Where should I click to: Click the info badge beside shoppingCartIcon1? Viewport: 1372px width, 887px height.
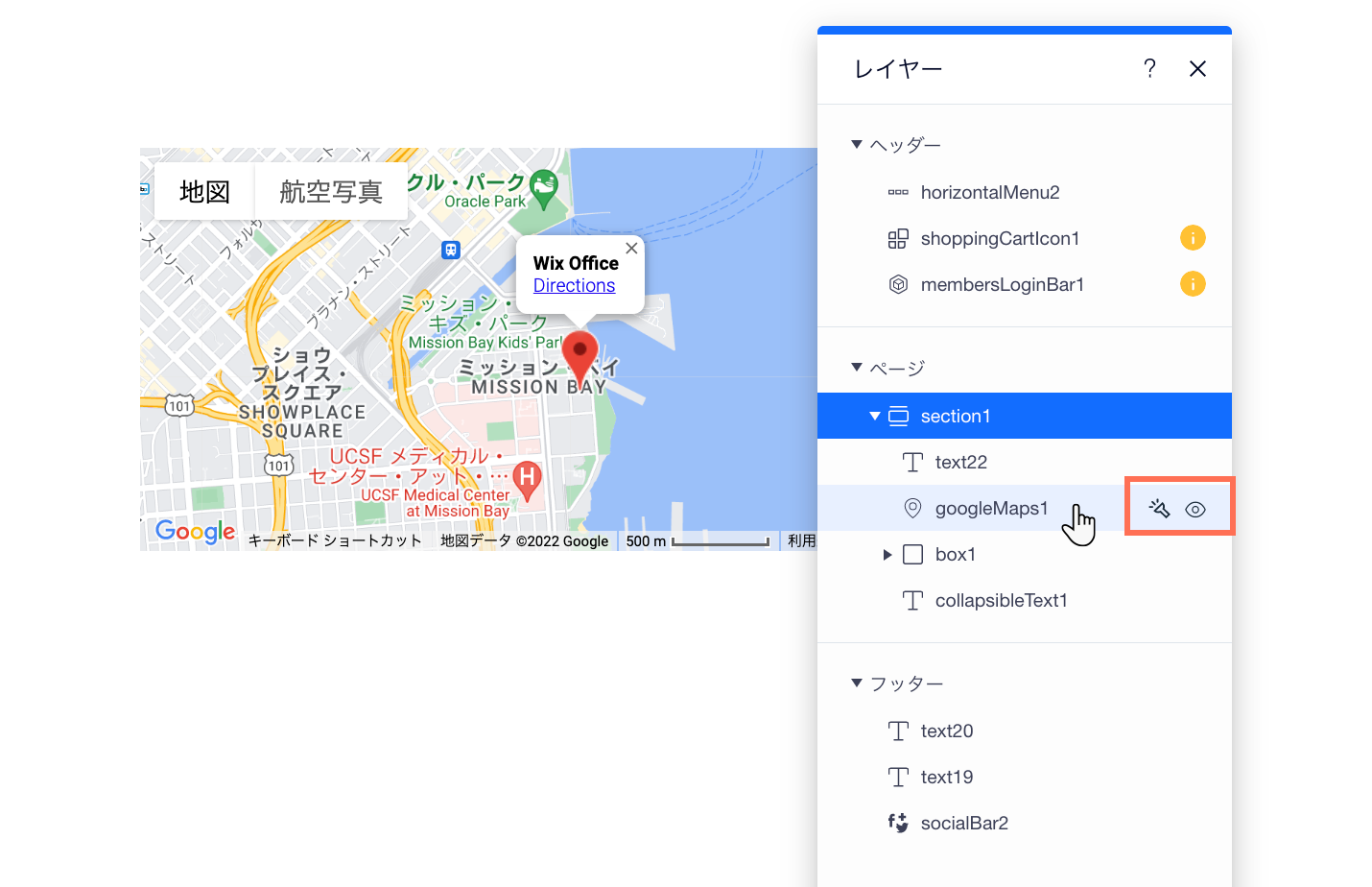point(1193,238)
